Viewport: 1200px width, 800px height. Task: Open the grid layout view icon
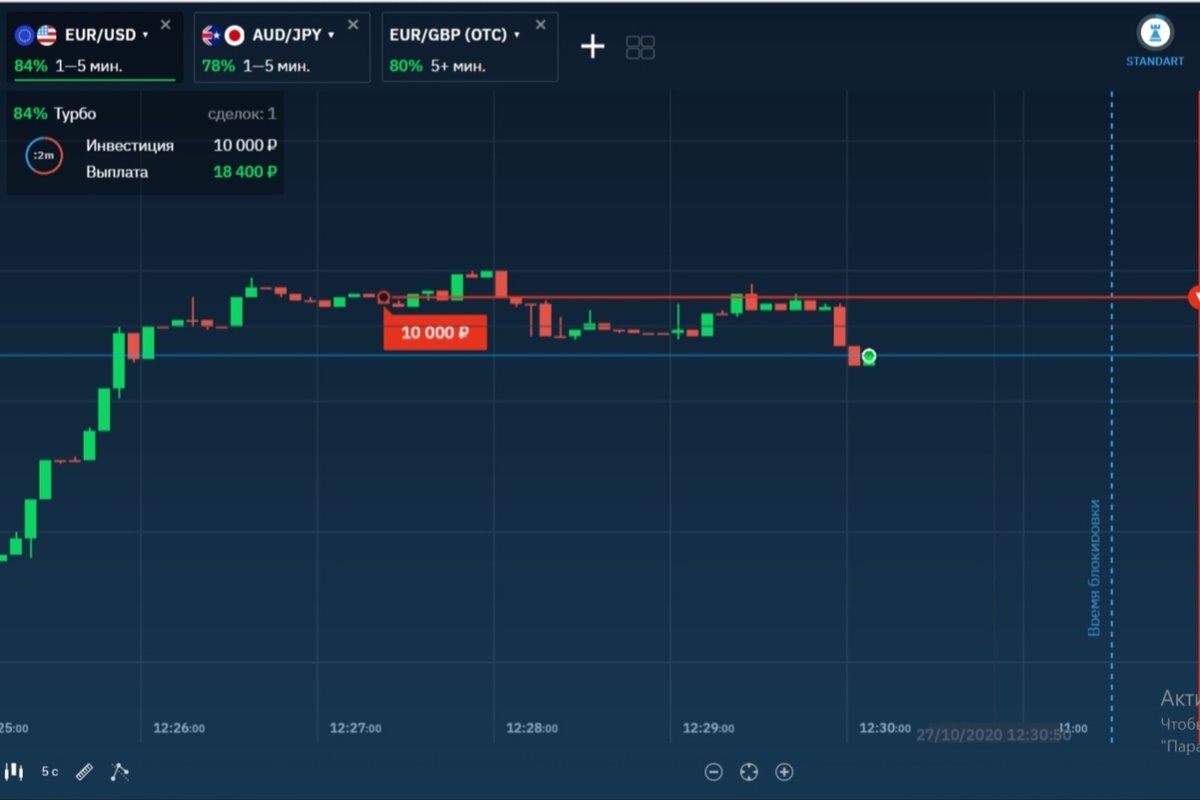[x=640, y=46]
